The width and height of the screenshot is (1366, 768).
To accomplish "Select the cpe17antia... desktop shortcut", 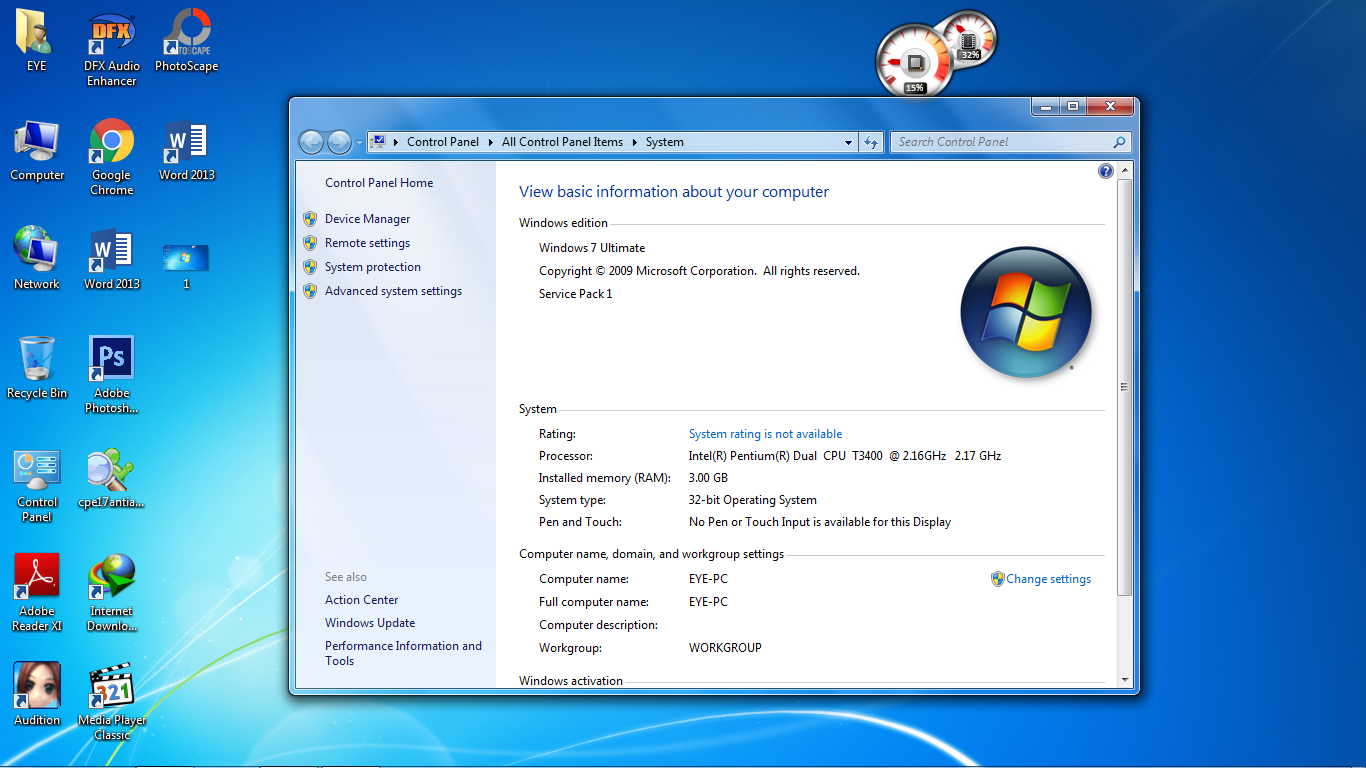I will 111,477.
